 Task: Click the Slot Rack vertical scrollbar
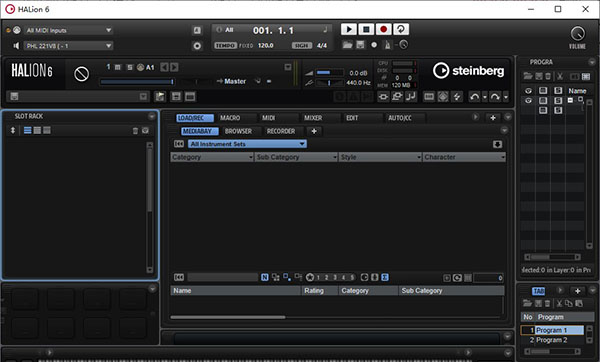pos(150,207)
